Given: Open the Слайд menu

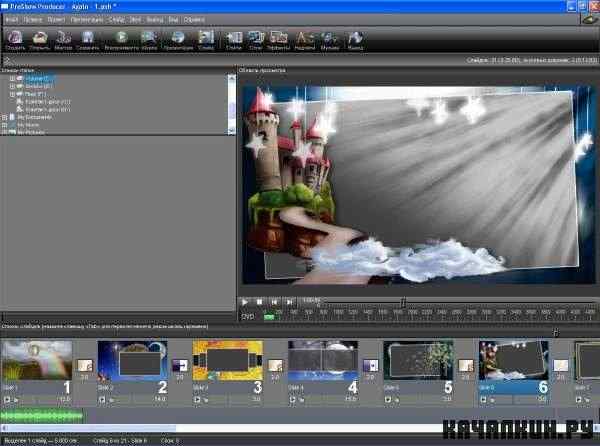Looking at the screenshot, I should point(116,20).
